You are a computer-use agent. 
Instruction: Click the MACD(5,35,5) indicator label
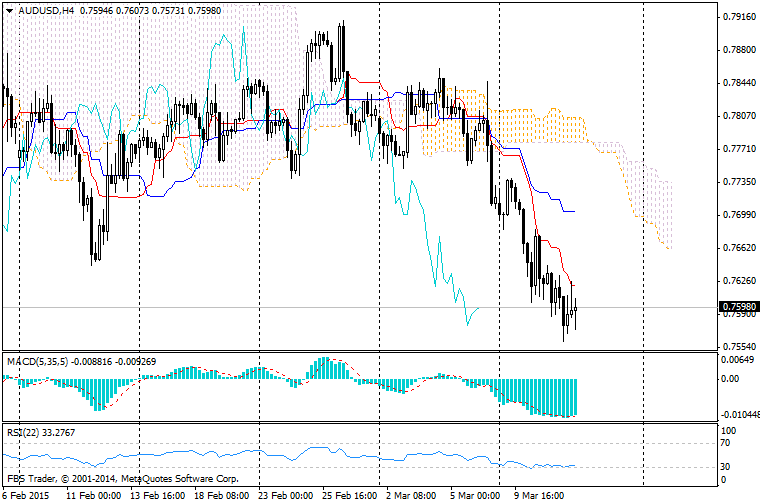37,359
